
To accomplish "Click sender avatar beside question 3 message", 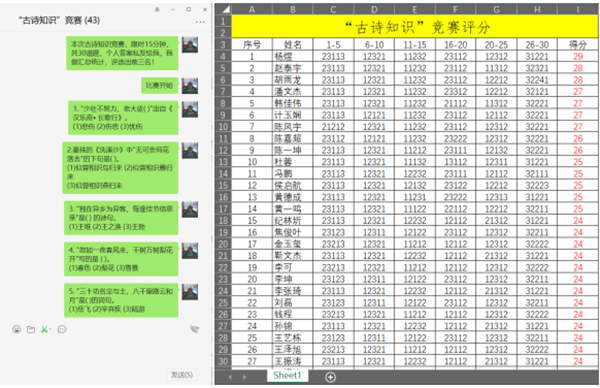I will pyautogui.click(x=190, y=210).
